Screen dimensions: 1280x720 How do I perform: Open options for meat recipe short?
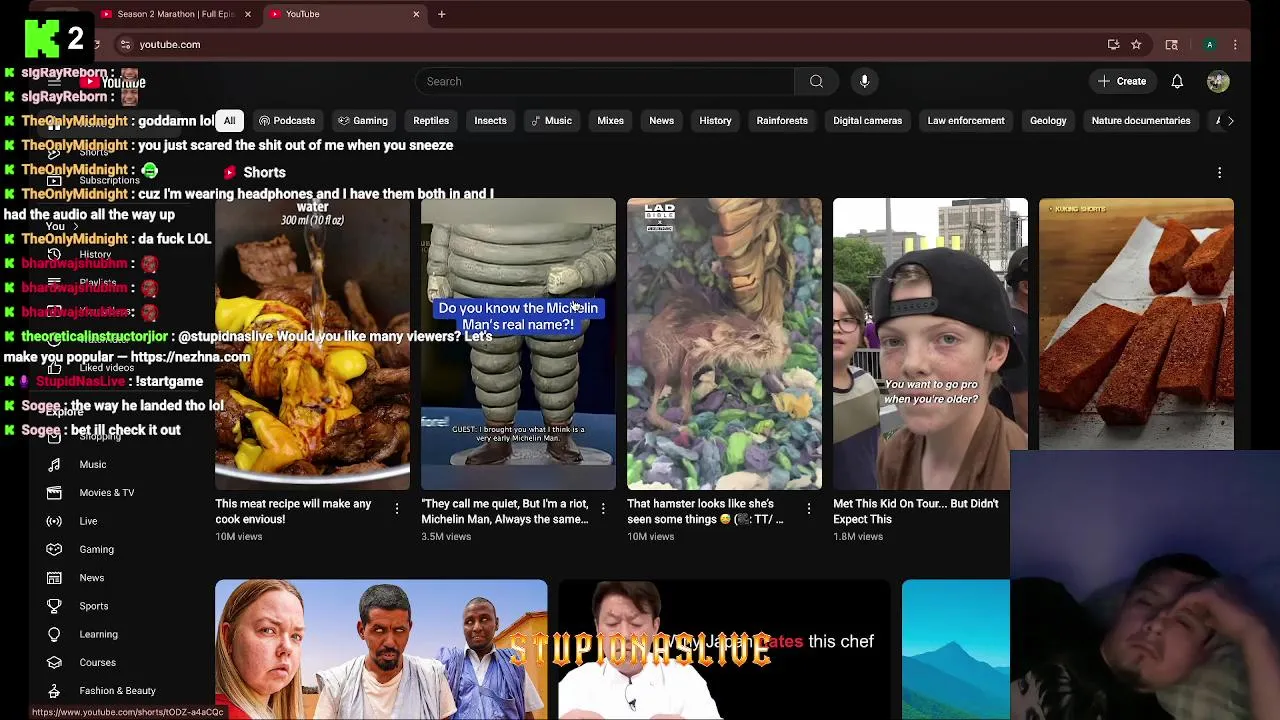(397, 509)
